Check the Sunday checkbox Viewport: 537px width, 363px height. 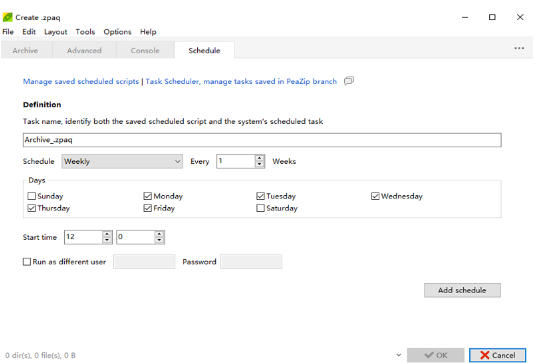(32, 196)
